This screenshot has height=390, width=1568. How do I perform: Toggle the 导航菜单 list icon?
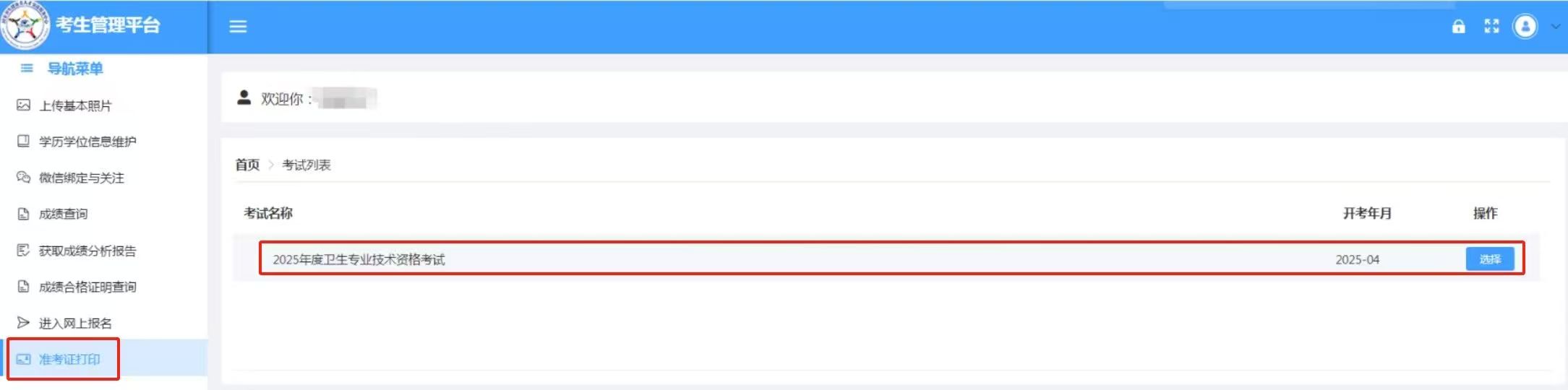[x=27, y=69]
